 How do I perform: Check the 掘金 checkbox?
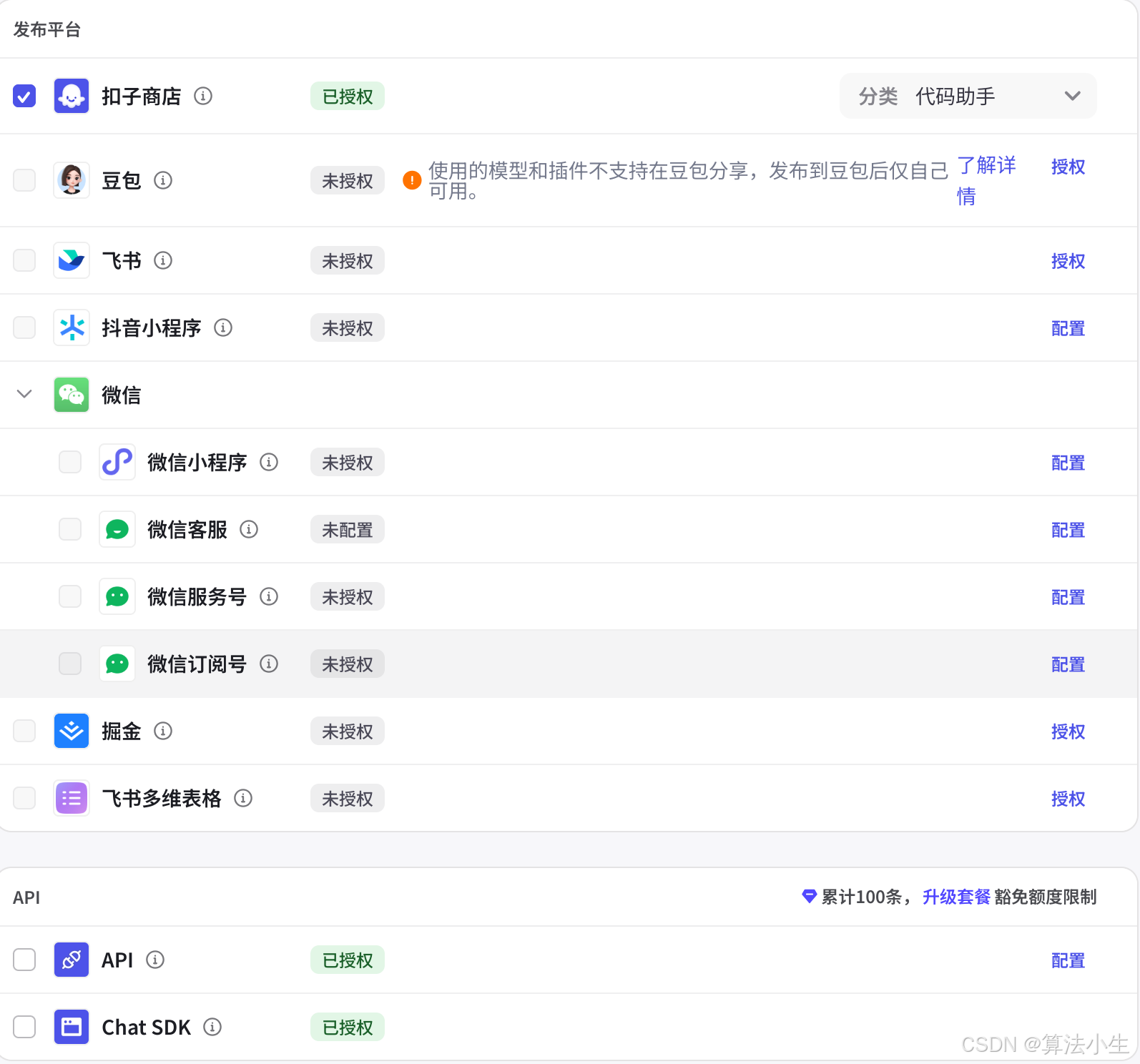pyautogui.click(x=24, y=731)
